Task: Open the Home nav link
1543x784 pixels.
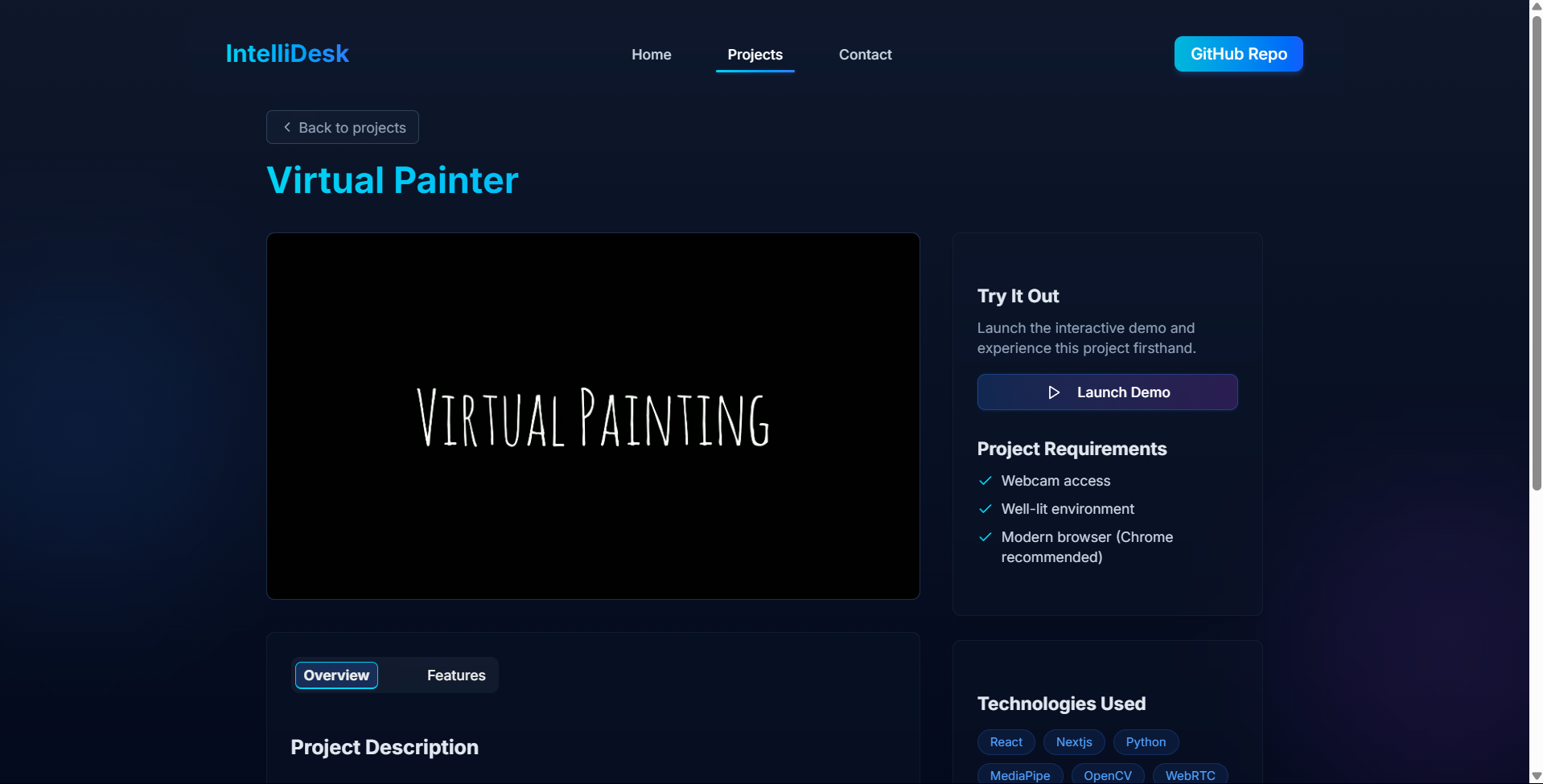Action: pos(651,55)
